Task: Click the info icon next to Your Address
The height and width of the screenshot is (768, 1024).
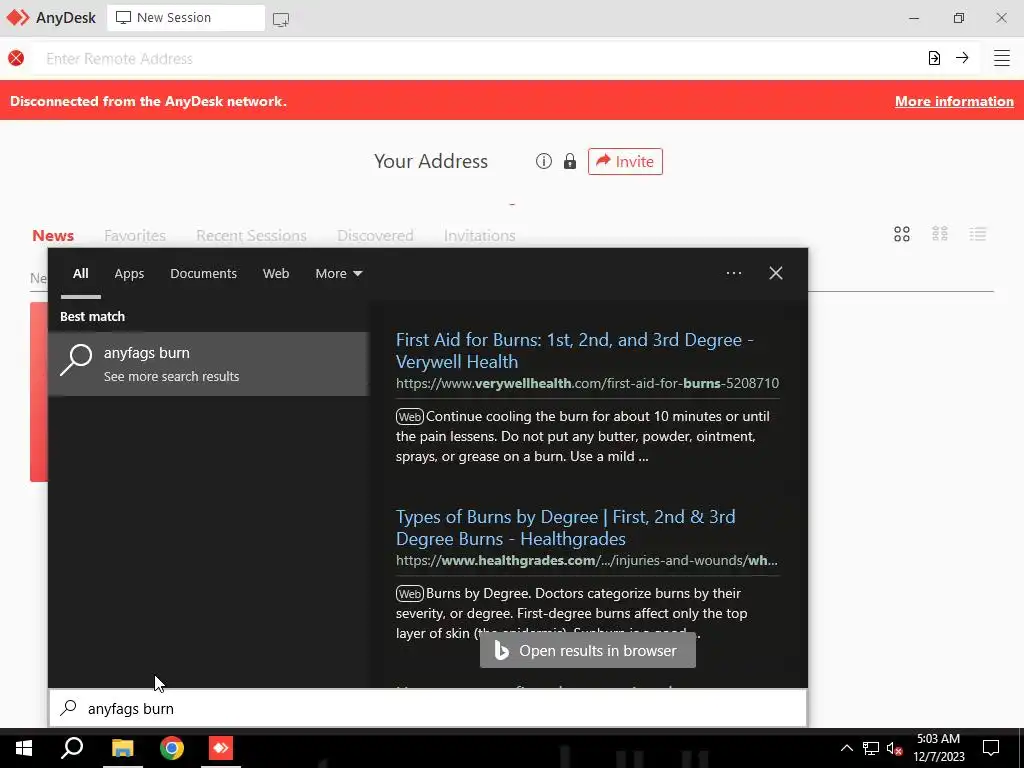Action: [x=543, y=161]
